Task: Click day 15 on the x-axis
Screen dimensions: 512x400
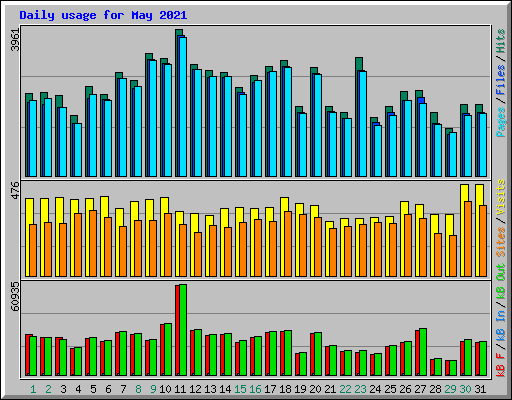Action: [x=240, y=389]
